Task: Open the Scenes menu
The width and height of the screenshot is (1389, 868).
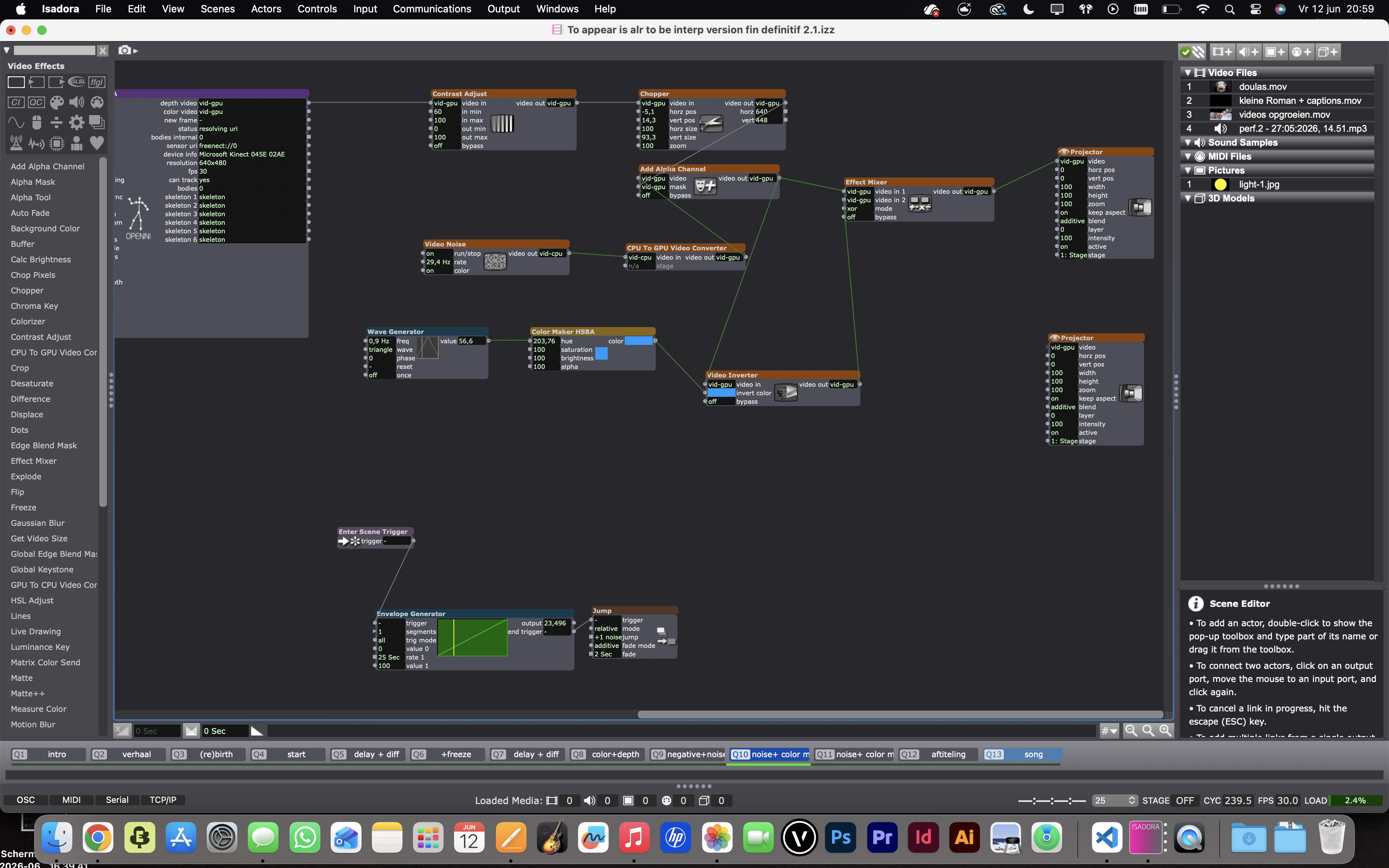Action: click(217, 9)
